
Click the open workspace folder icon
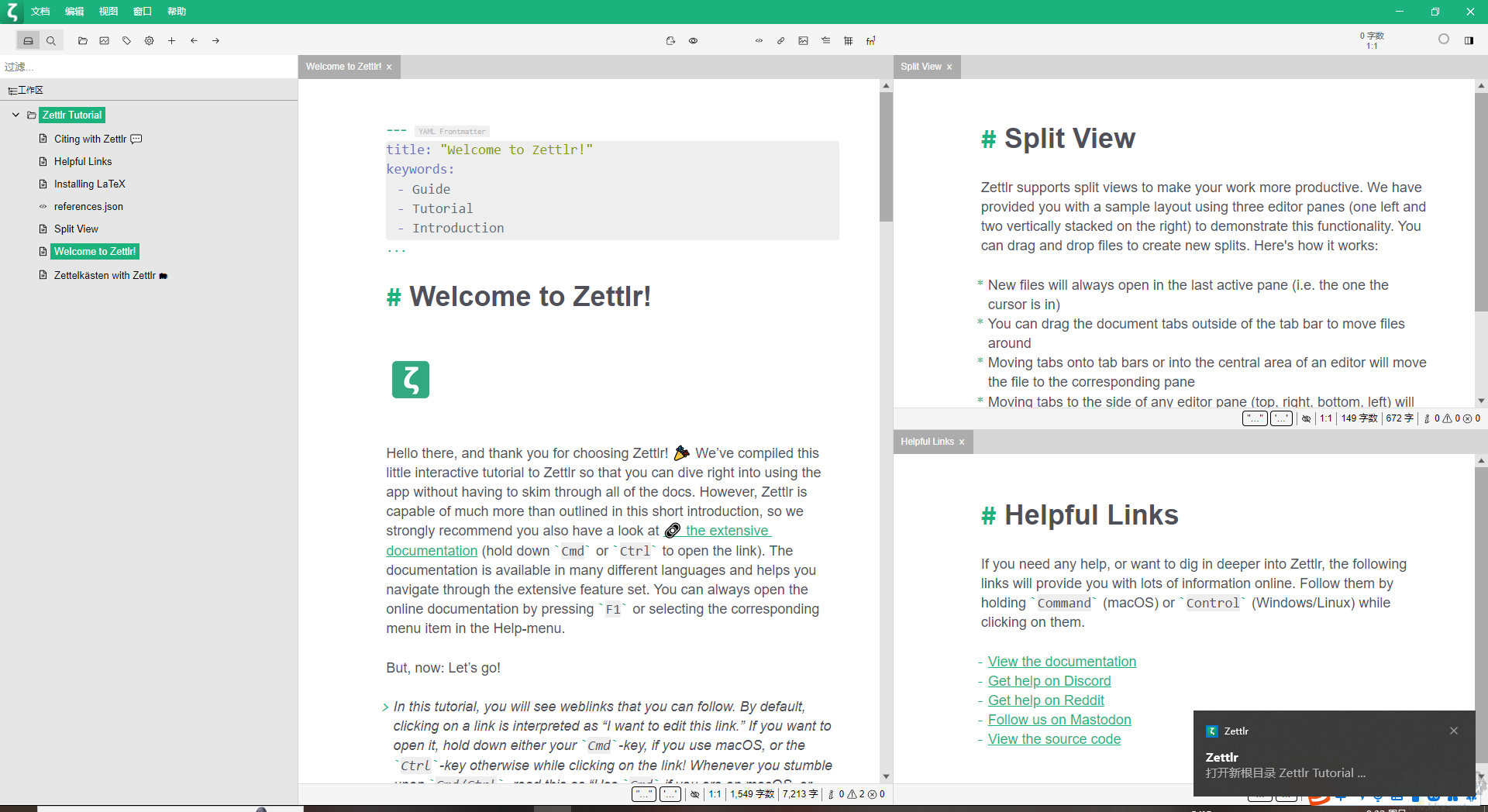[x=83, y=41]
